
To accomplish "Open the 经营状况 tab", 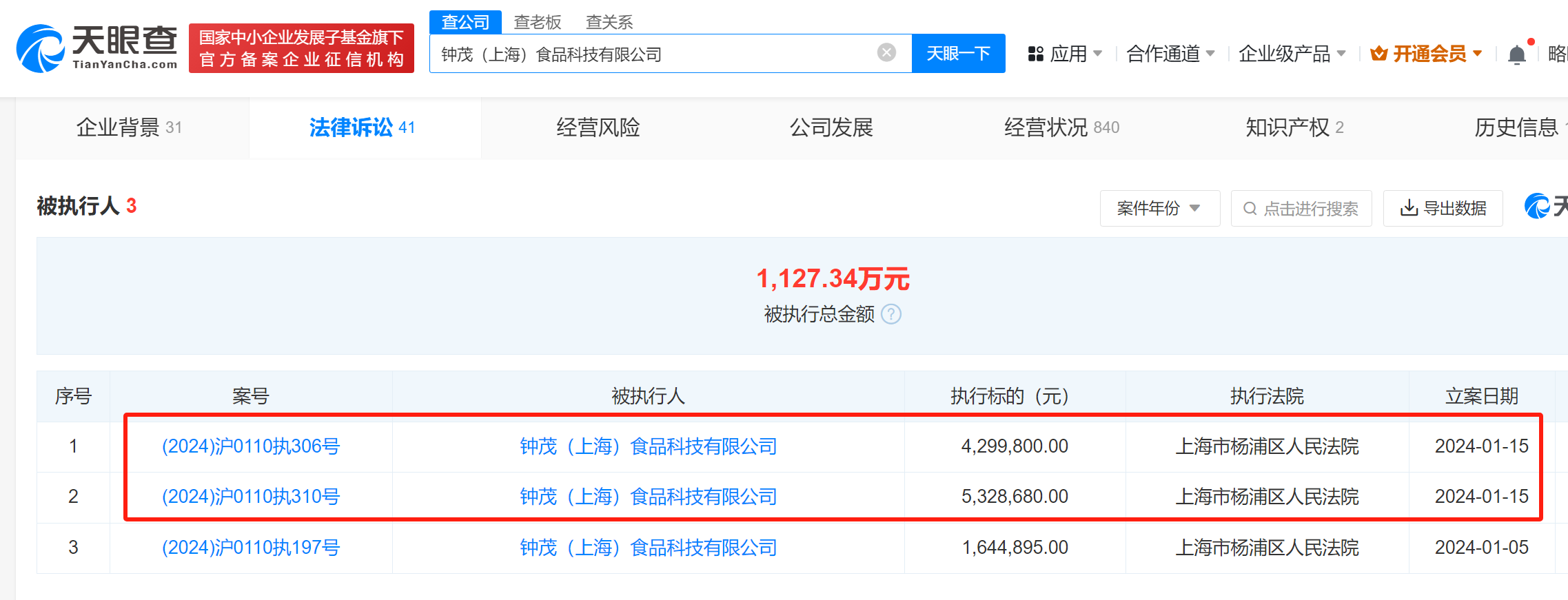I will click(1061, 127).
